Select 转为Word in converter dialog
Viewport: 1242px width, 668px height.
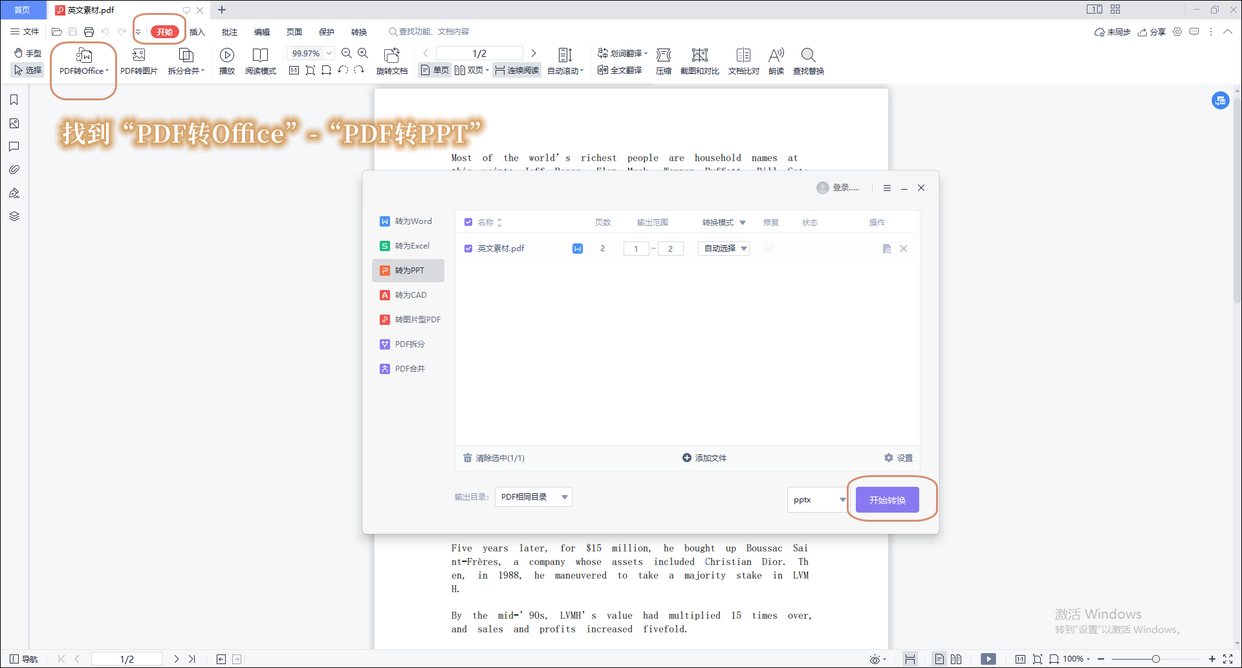coord(407,221)
